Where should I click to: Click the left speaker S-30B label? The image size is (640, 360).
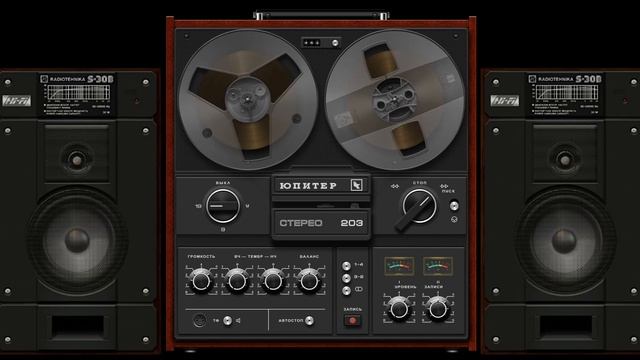(x=100, y=79)
